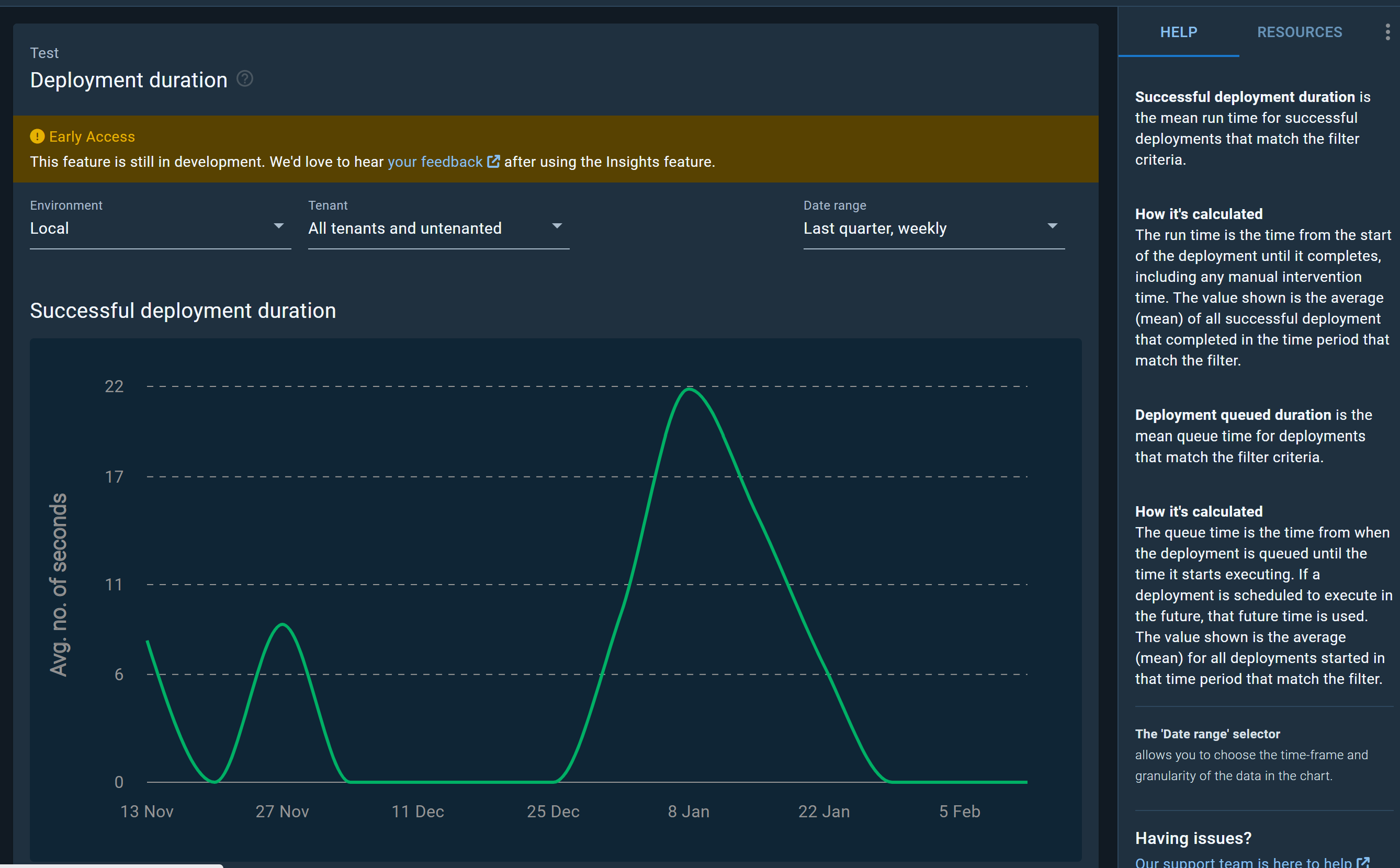Screen dimensions: 1400x868
Task: Expand the Environment dropdown arrow
Action: [279, 225]
